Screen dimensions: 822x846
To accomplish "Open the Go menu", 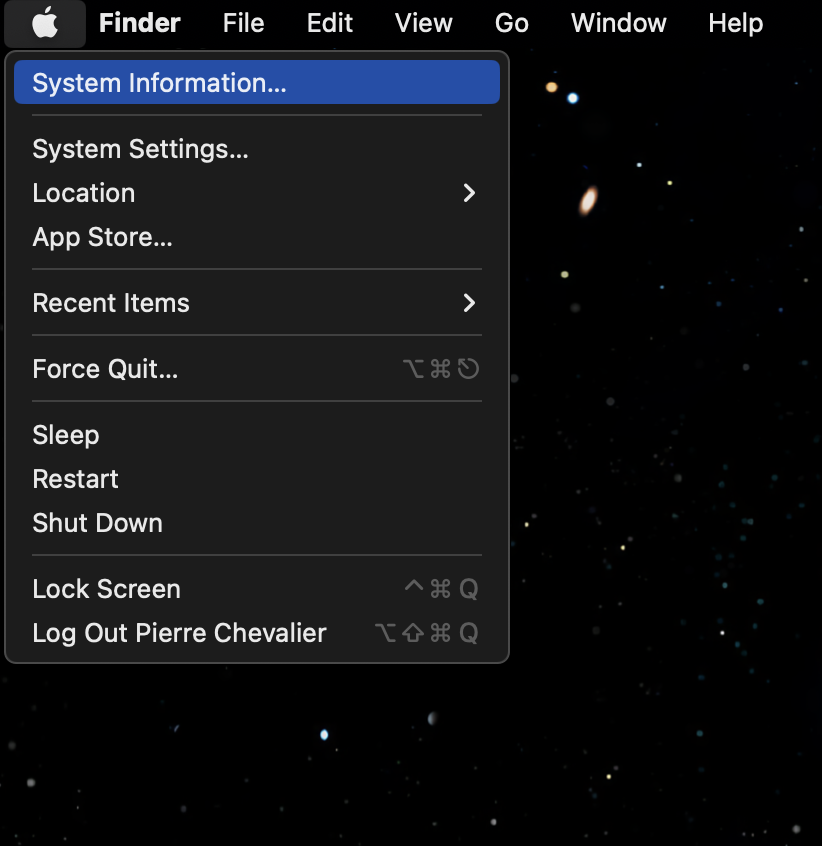I will (512, 23).
